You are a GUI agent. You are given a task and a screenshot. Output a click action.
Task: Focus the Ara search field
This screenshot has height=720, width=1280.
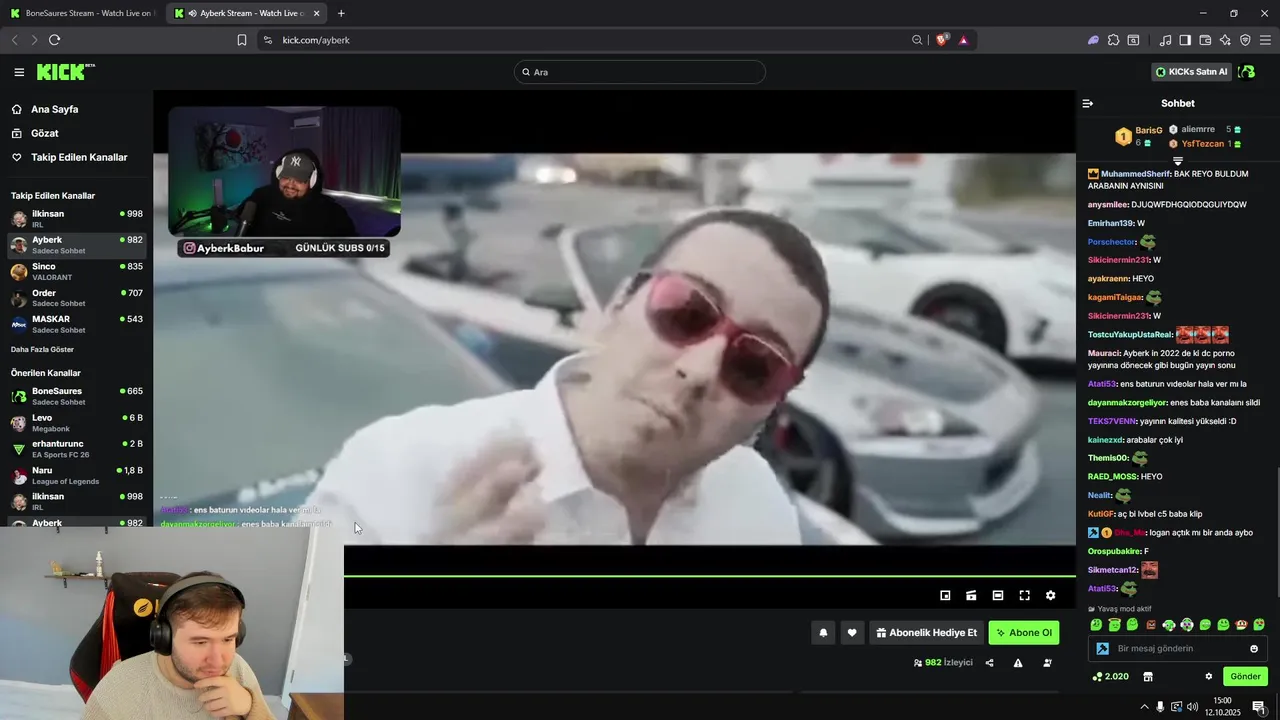click(x=640, y=72)
